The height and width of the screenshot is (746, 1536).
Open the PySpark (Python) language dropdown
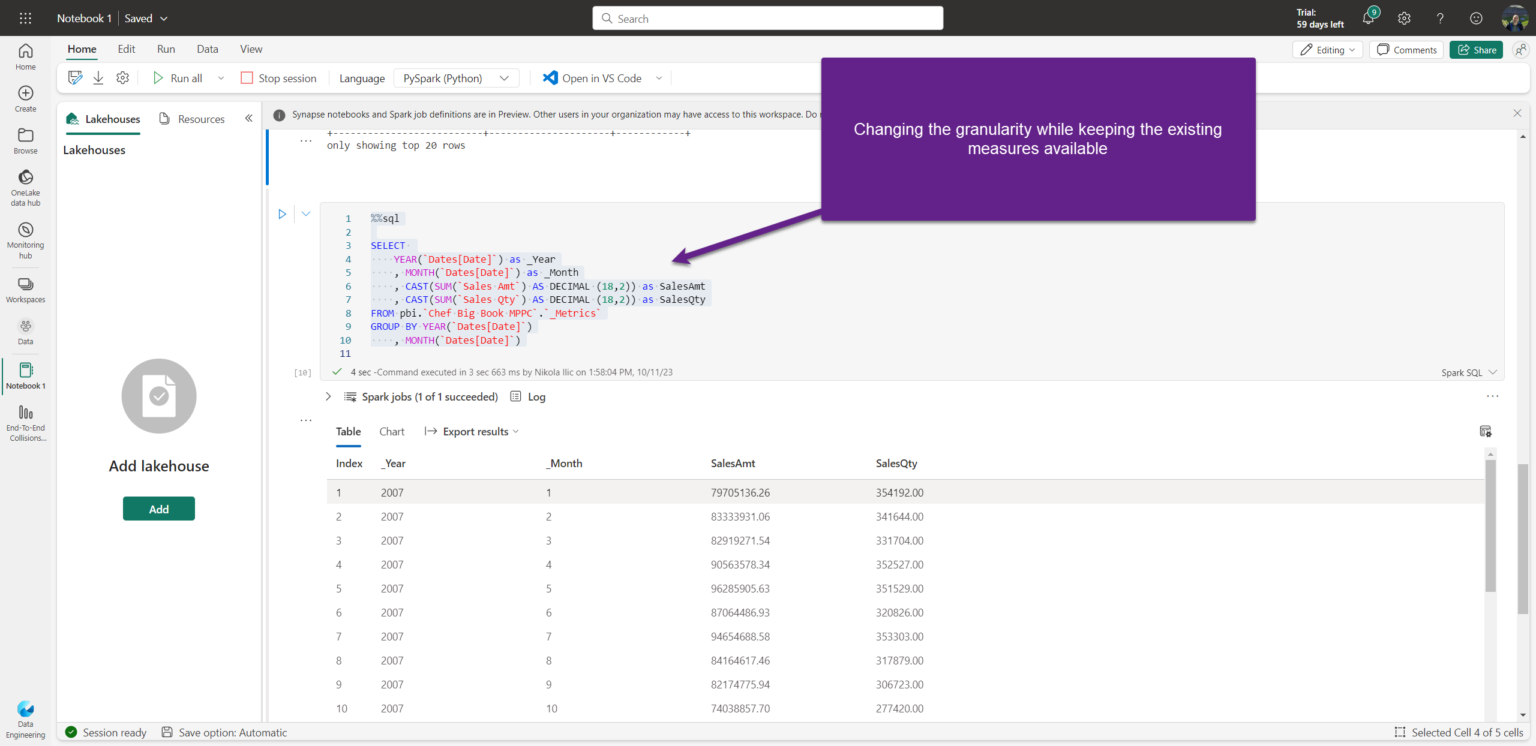[x=456, y=78]
